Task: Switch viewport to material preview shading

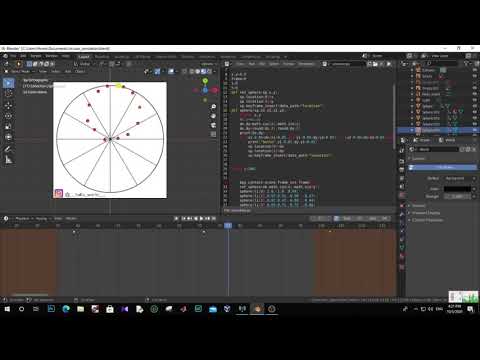Action: coord(204,71)
